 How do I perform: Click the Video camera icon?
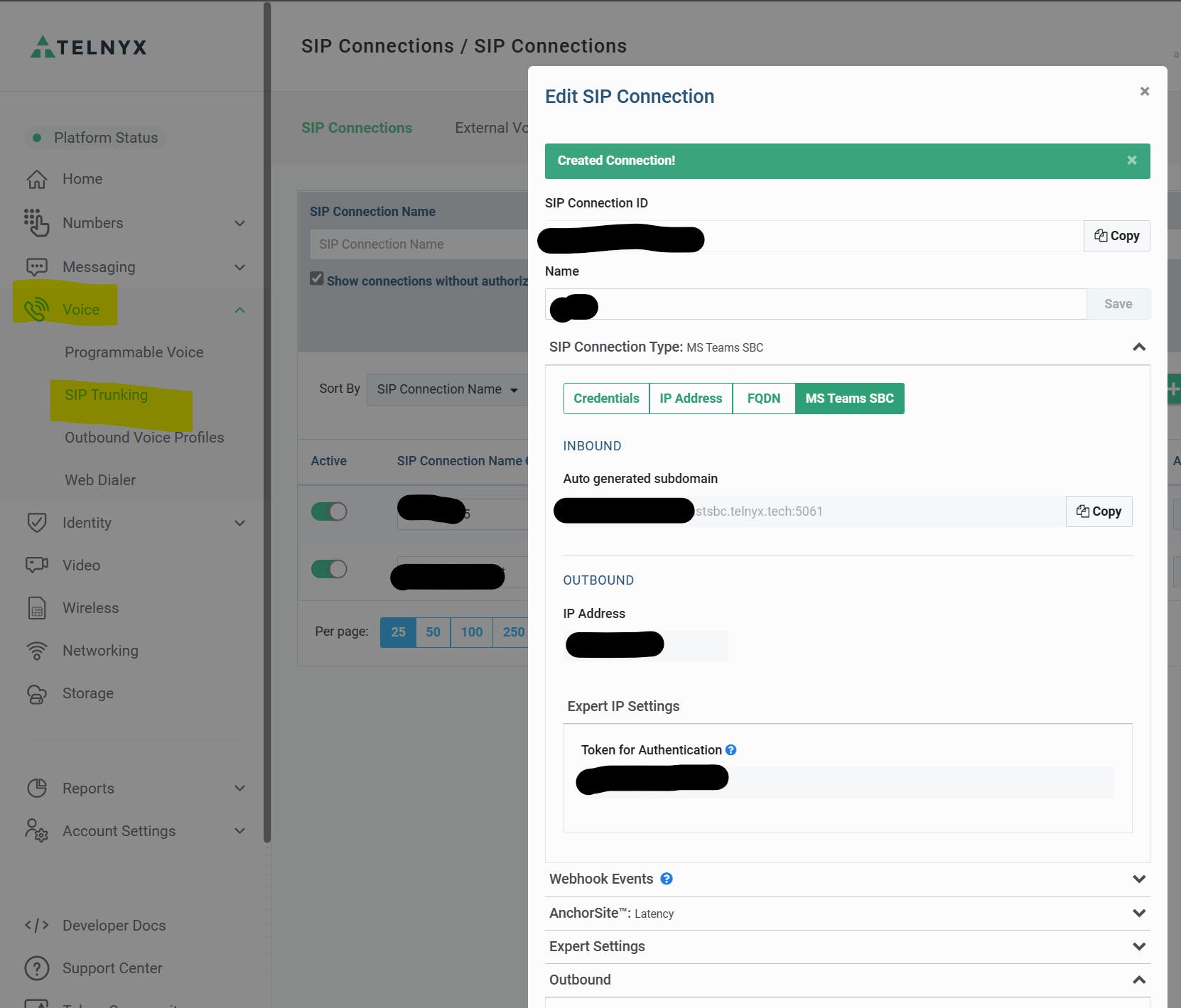coord(37,565)
